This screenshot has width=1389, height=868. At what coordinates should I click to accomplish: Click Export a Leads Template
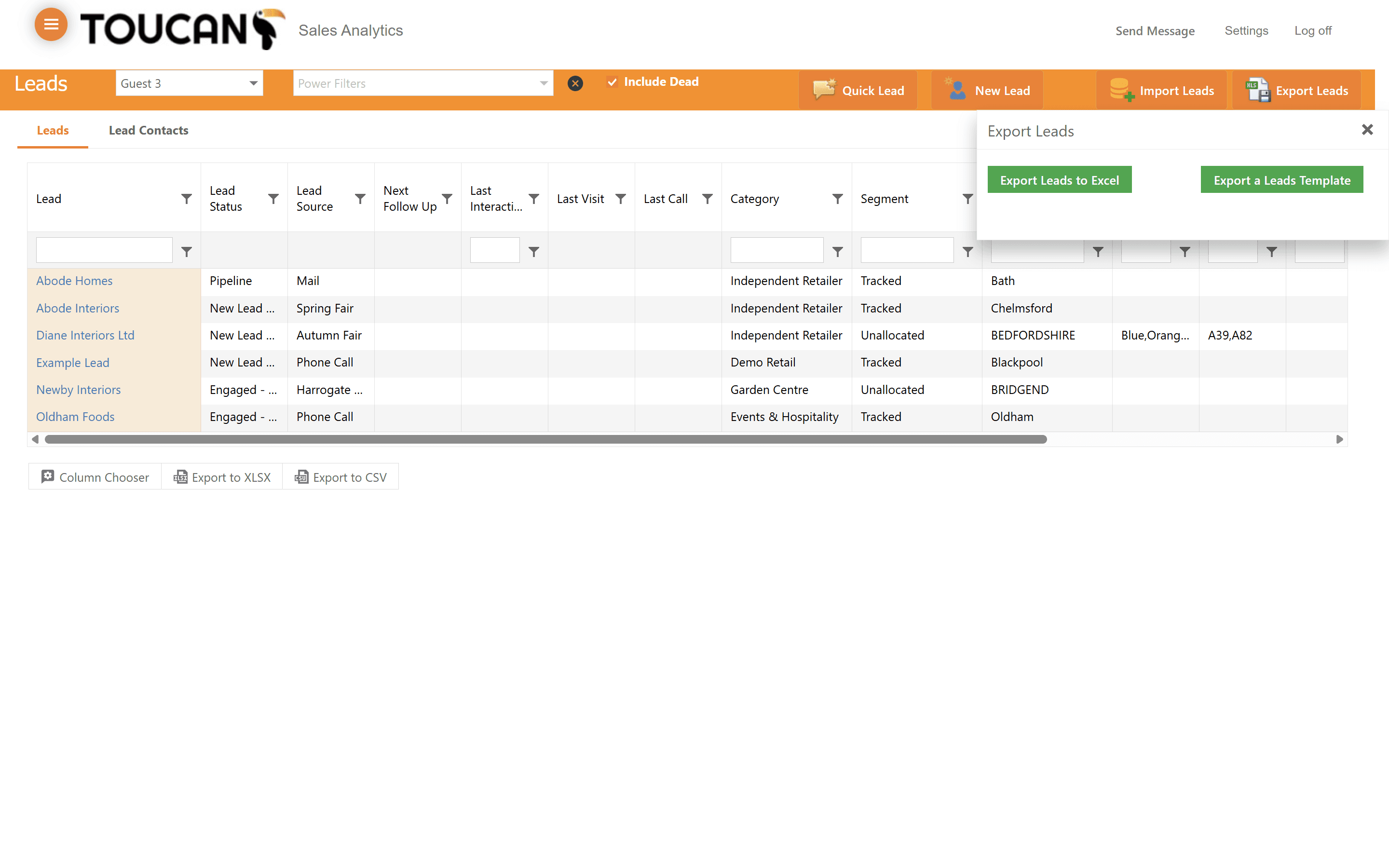[x=1281, y=180]
